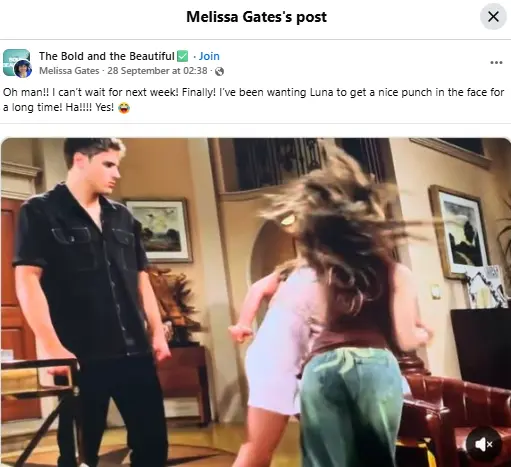Screen dimensions: 511x467
Task: Click the laughing crying emoji in the post
Action: click(124, 108)
